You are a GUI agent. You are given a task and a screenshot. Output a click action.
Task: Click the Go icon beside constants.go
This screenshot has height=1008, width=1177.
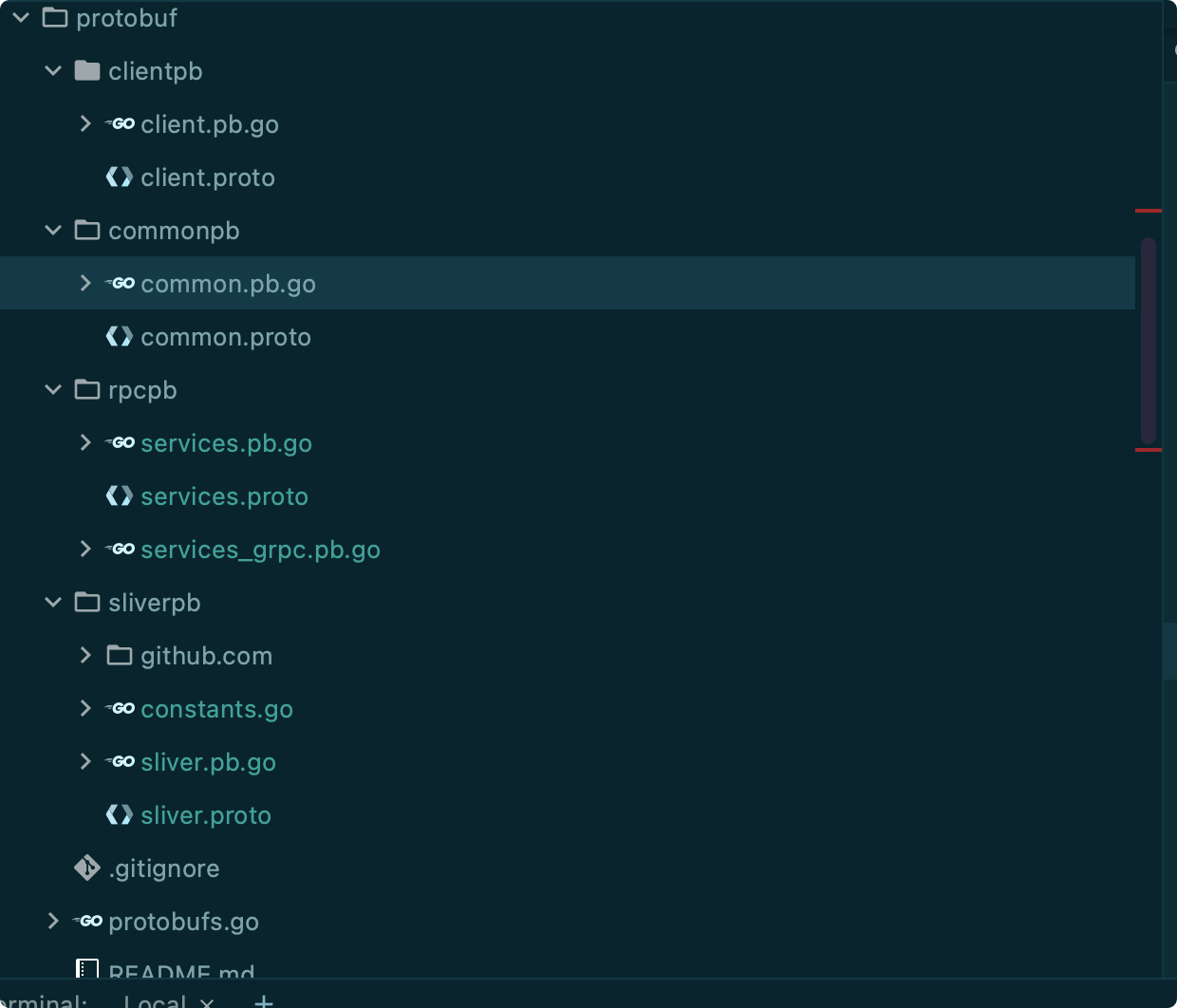(x=120, y=708)
